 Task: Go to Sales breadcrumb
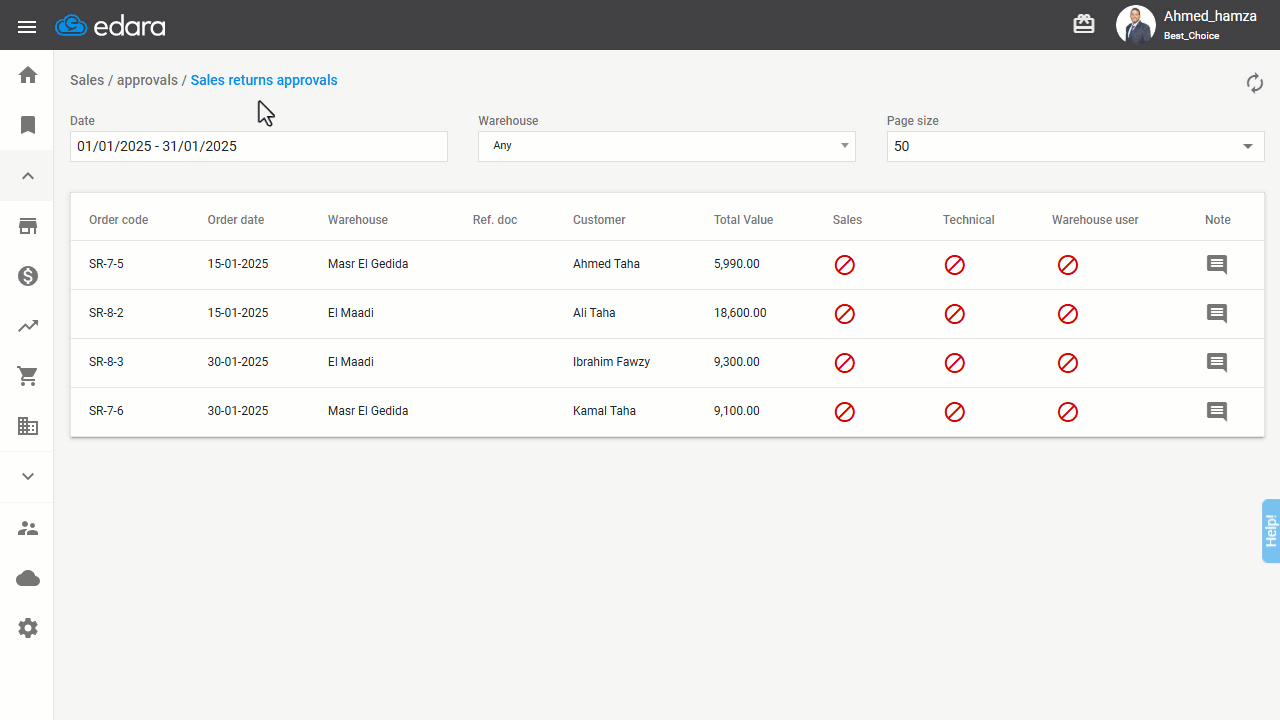coord(87,80)
